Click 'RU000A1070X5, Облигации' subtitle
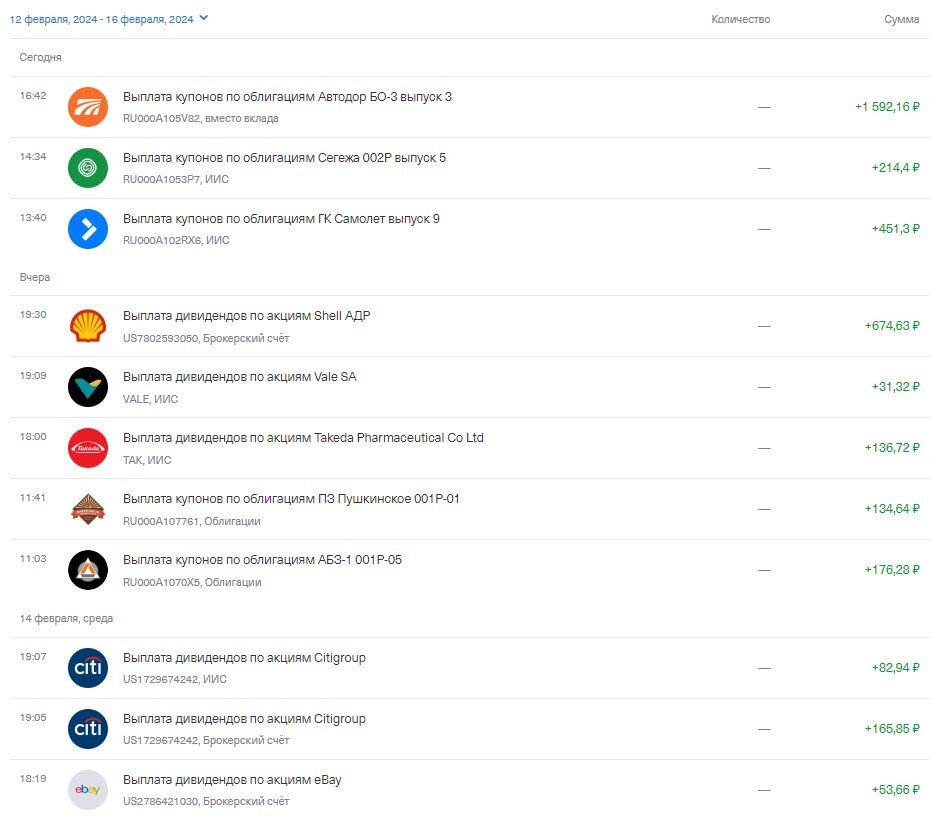Screen dimensions: 933x818 point(192,582)
